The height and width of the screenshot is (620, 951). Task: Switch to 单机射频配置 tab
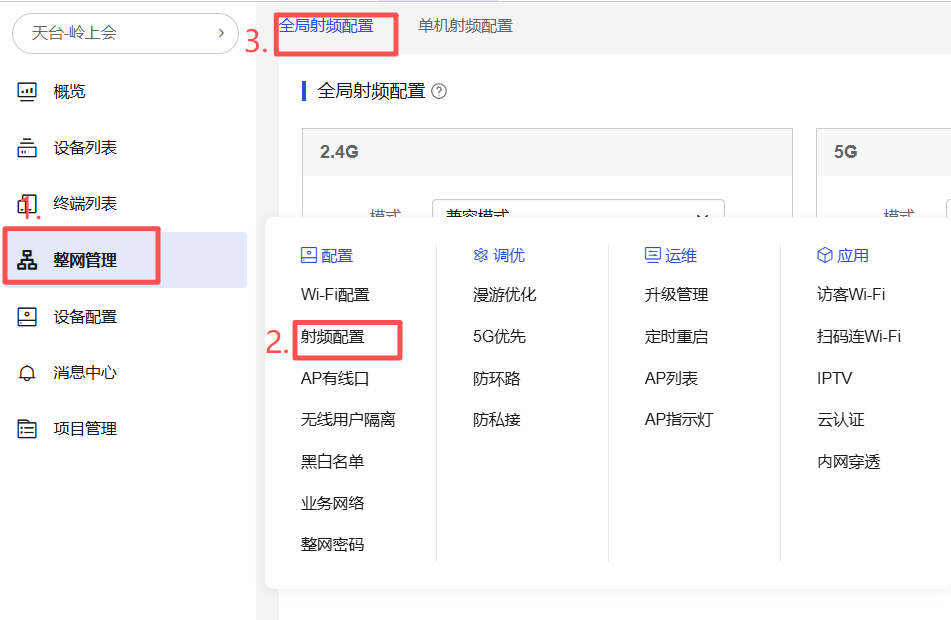(465, 26)
